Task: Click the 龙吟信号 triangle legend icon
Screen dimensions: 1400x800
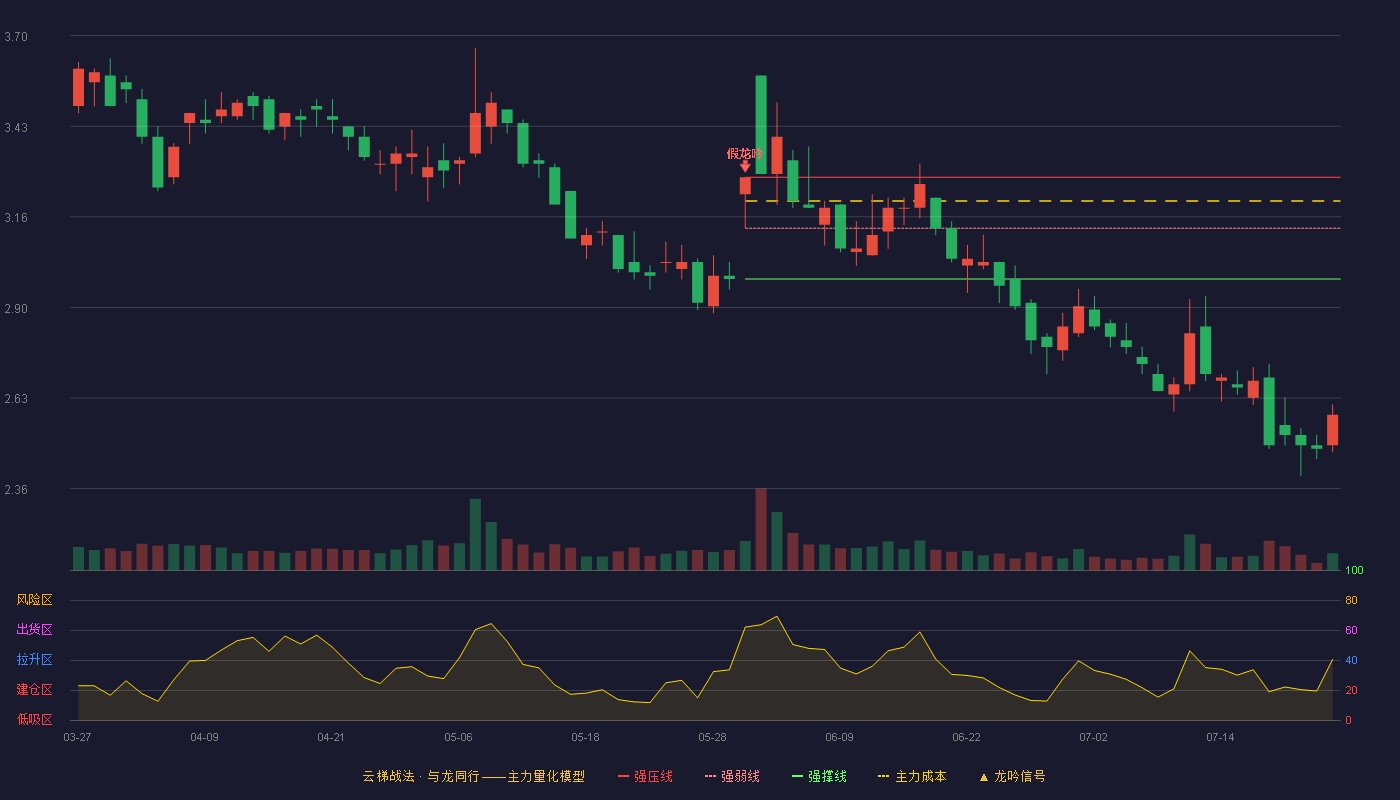Action: click(x=983, y=777)
